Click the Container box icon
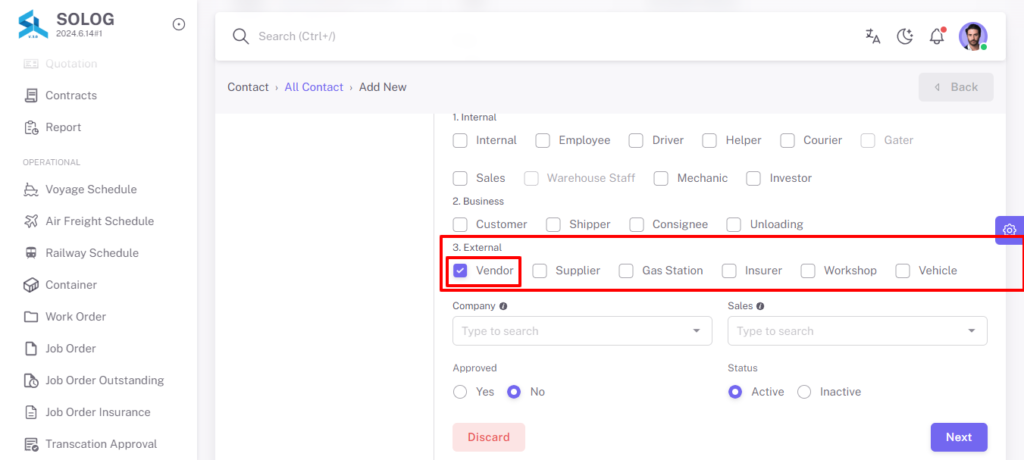 [x=31, y=285]
